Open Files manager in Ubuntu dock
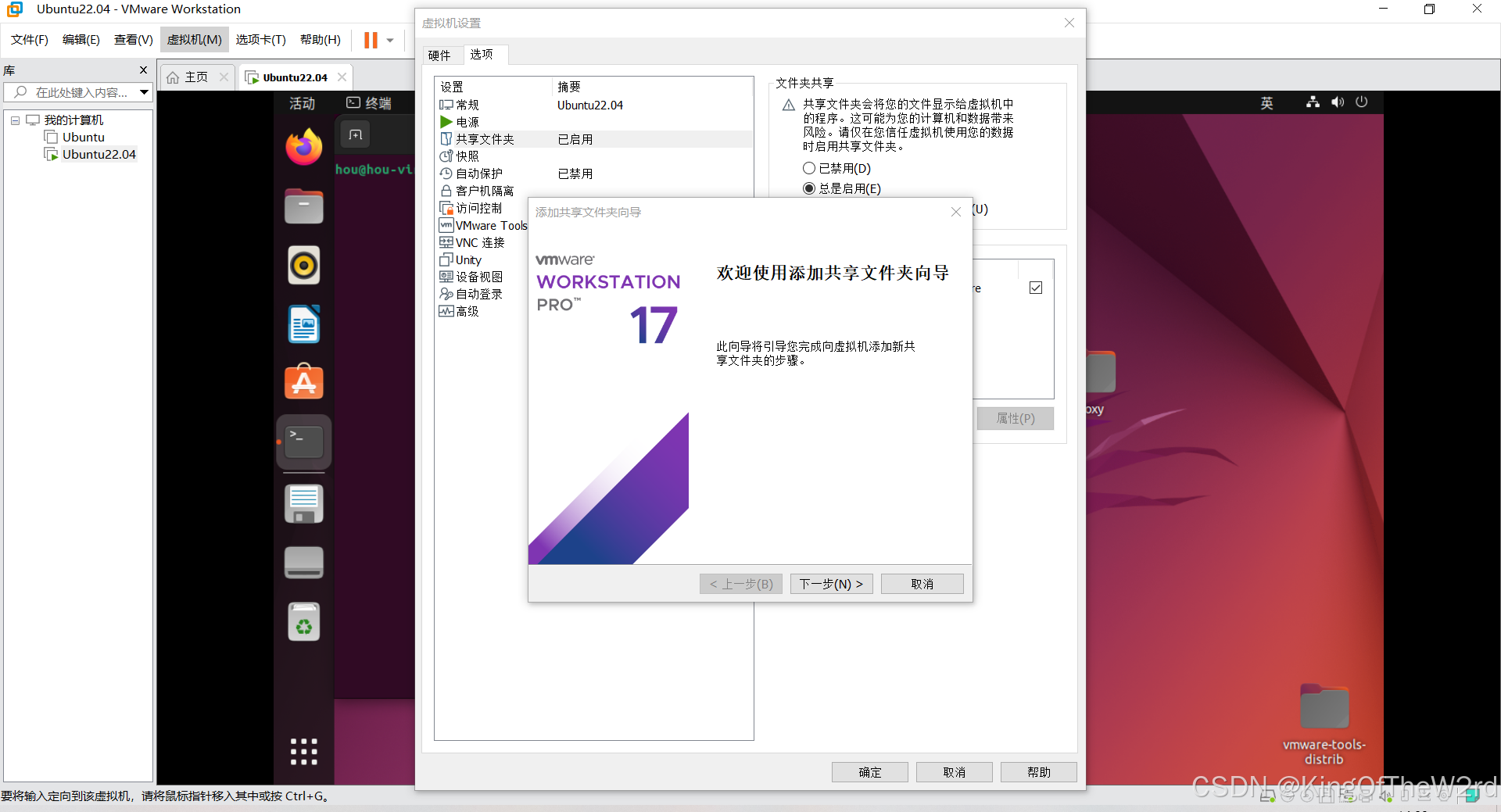 click(304, 206)
